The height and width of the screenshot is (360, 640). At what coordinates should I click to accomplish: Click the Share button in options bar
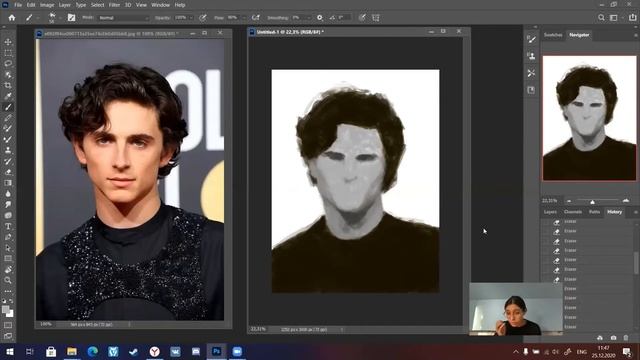(x=632, y=18)
